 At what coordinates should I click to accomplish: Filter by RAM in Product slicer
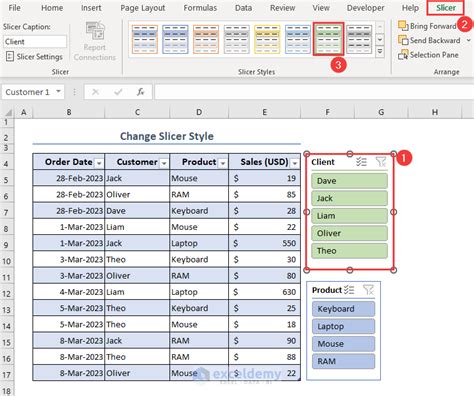click(x=343, y=361)
